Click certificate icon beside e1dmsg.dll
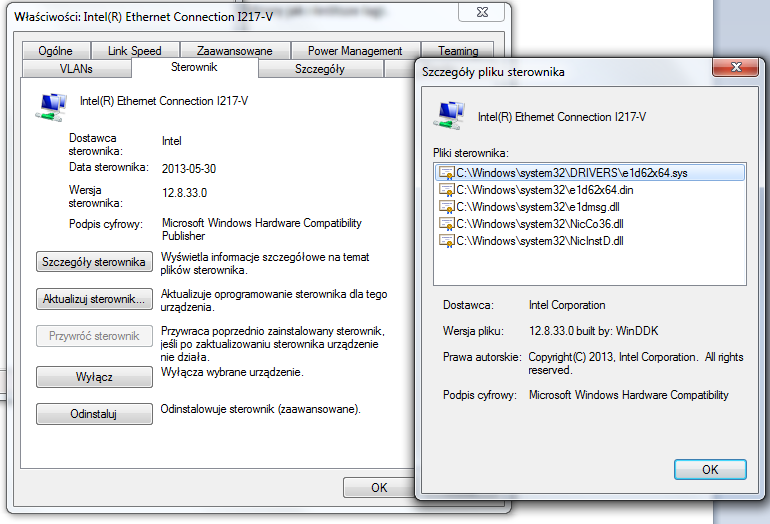The image size is (770, 524). point(446,207)
